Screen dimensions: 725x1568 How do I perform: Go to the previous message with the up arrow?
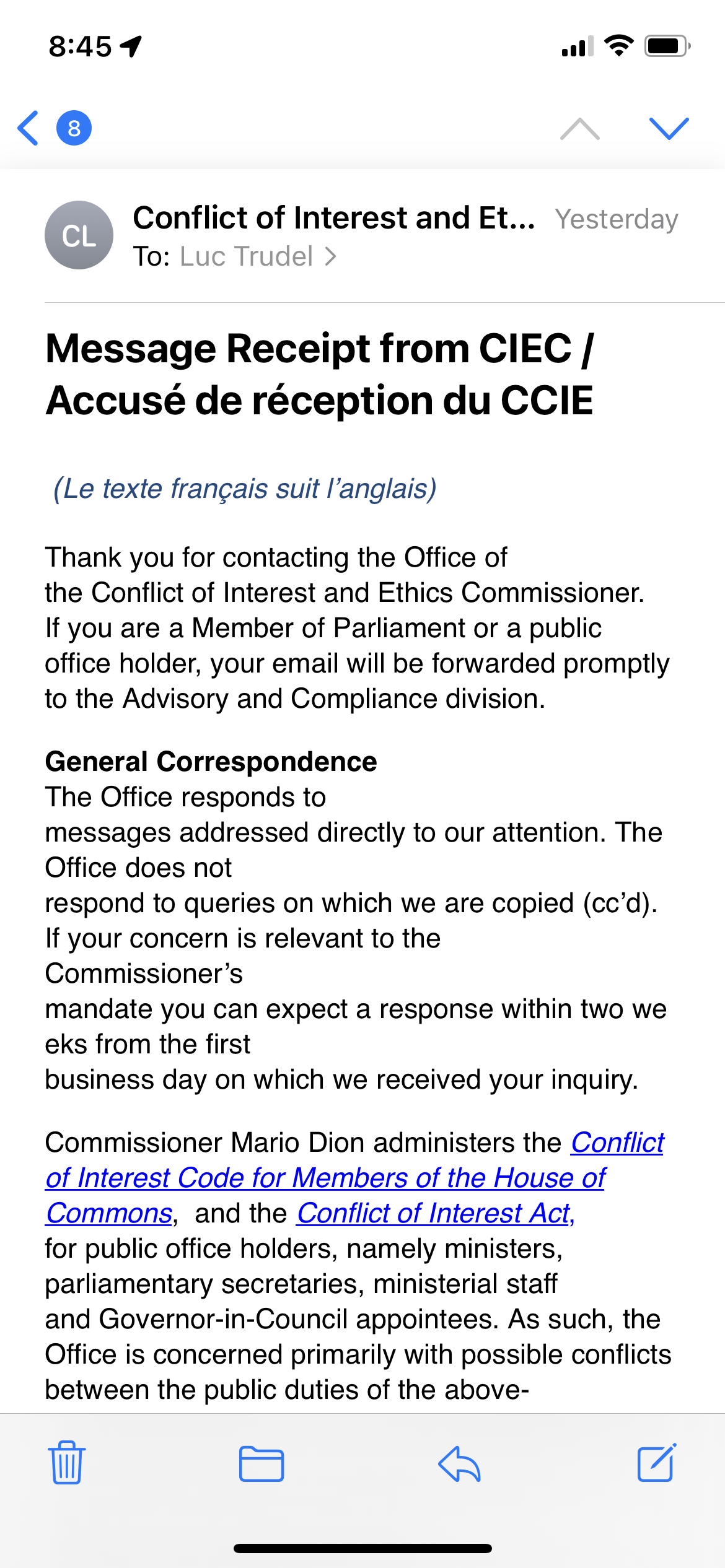580,129
